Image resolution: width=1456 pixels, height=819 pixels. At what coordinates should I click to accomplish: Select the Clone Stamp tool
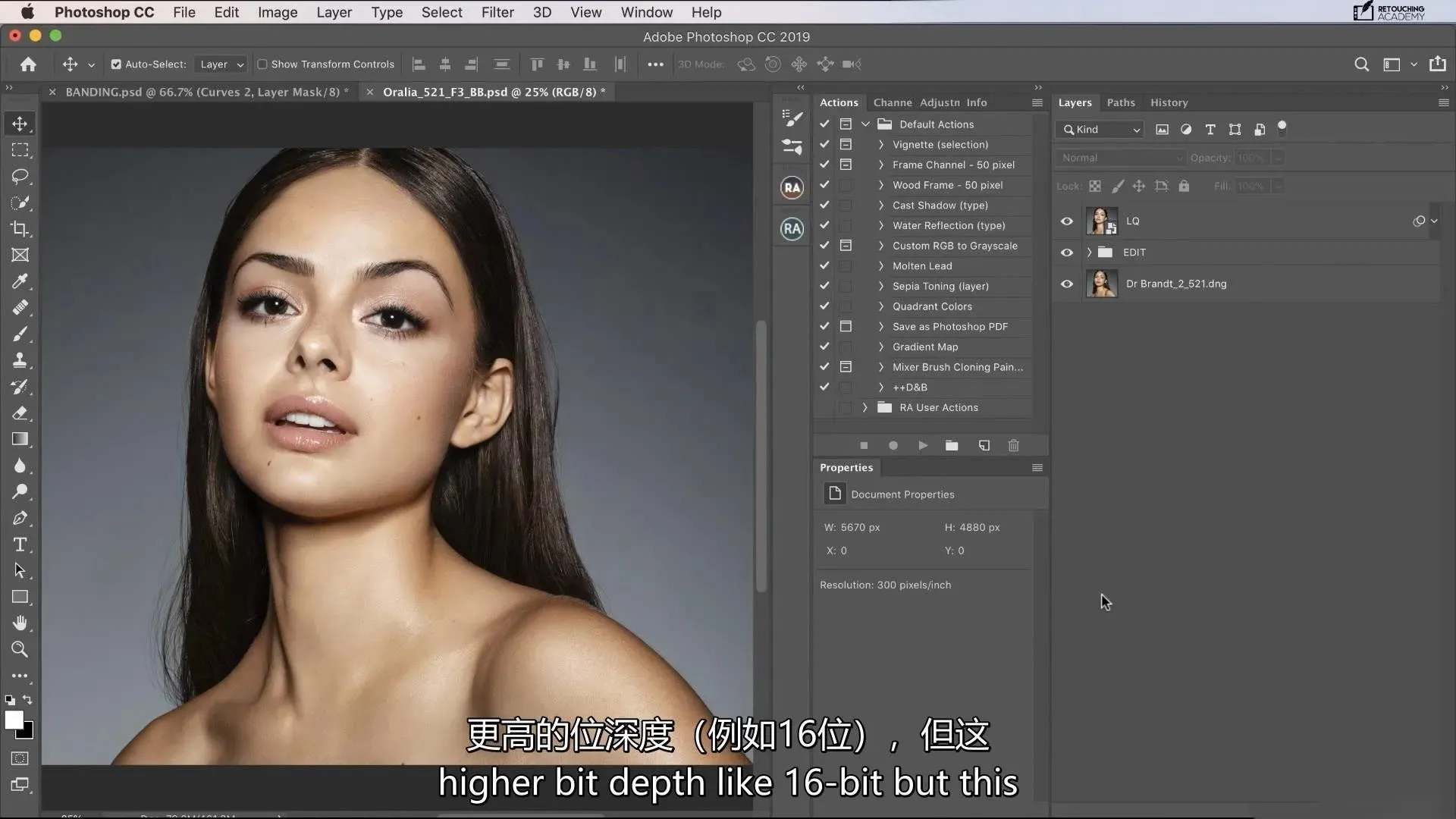click(20, 360)
